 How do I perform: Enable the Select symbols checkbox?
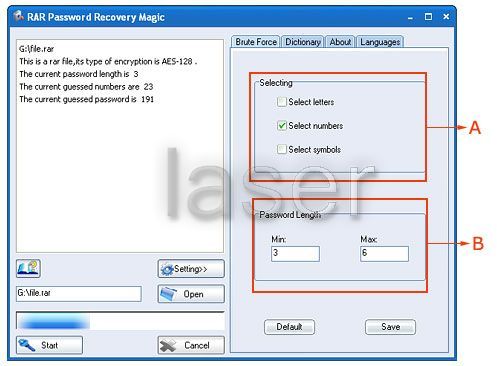coord(282,149)
